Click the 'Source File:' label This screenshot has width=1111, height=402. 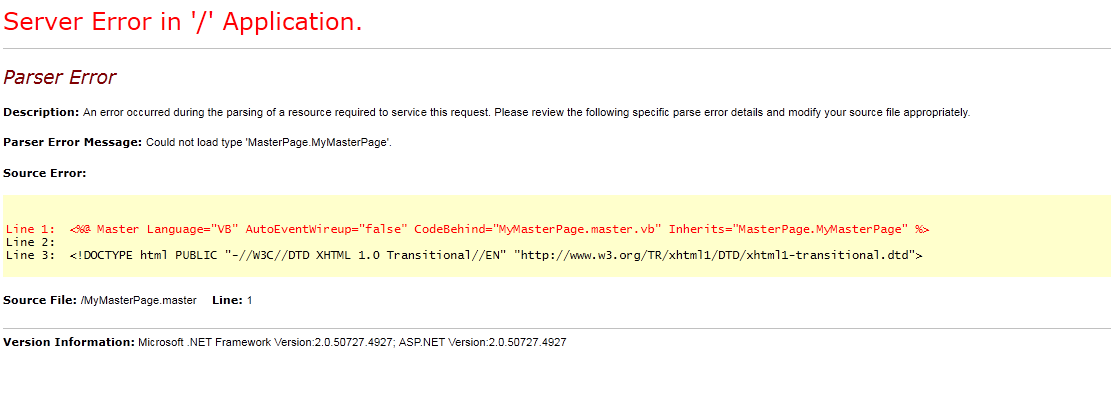[40, 301]
